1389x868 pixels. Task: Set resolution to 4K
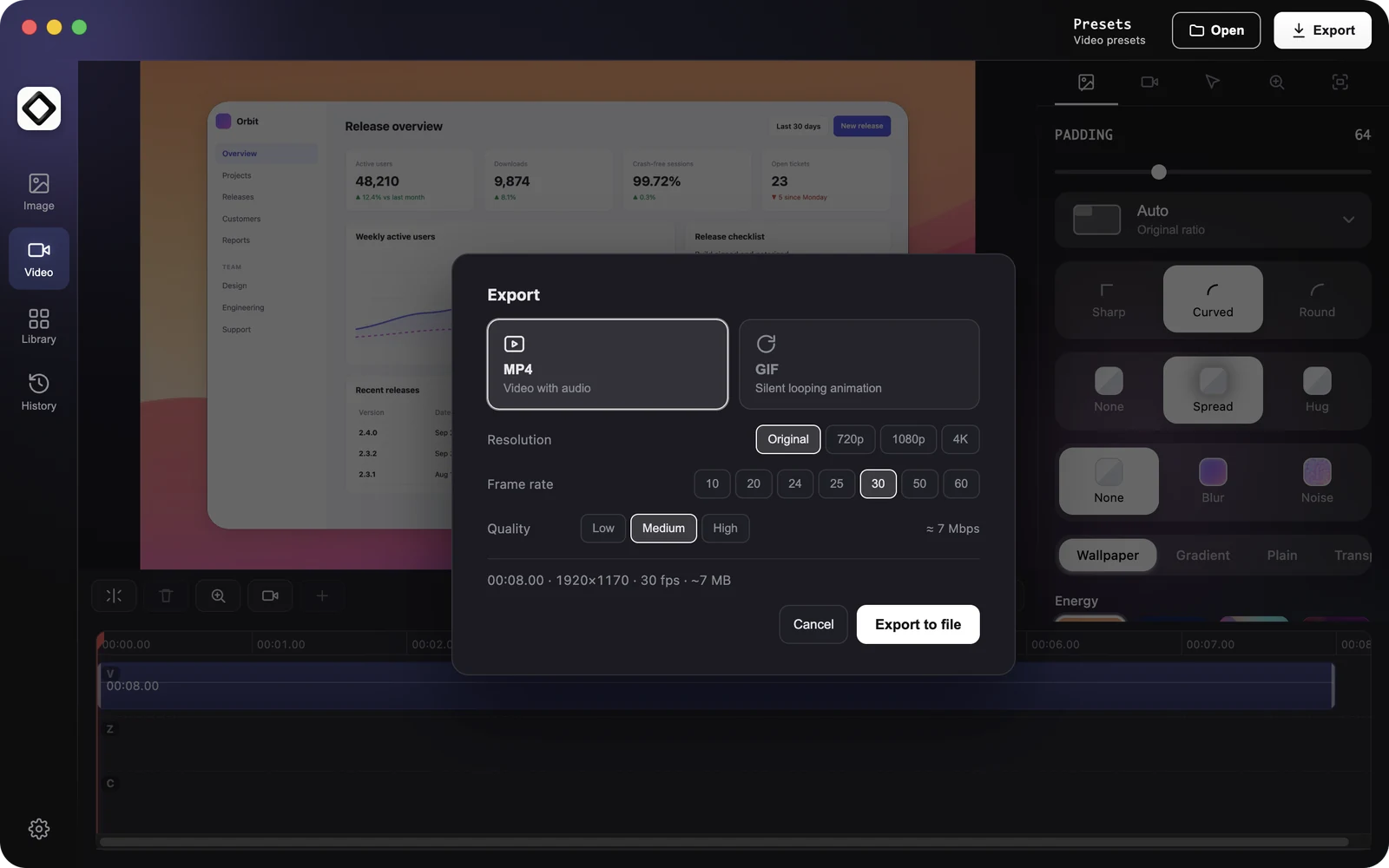click(x=960, y=439)
